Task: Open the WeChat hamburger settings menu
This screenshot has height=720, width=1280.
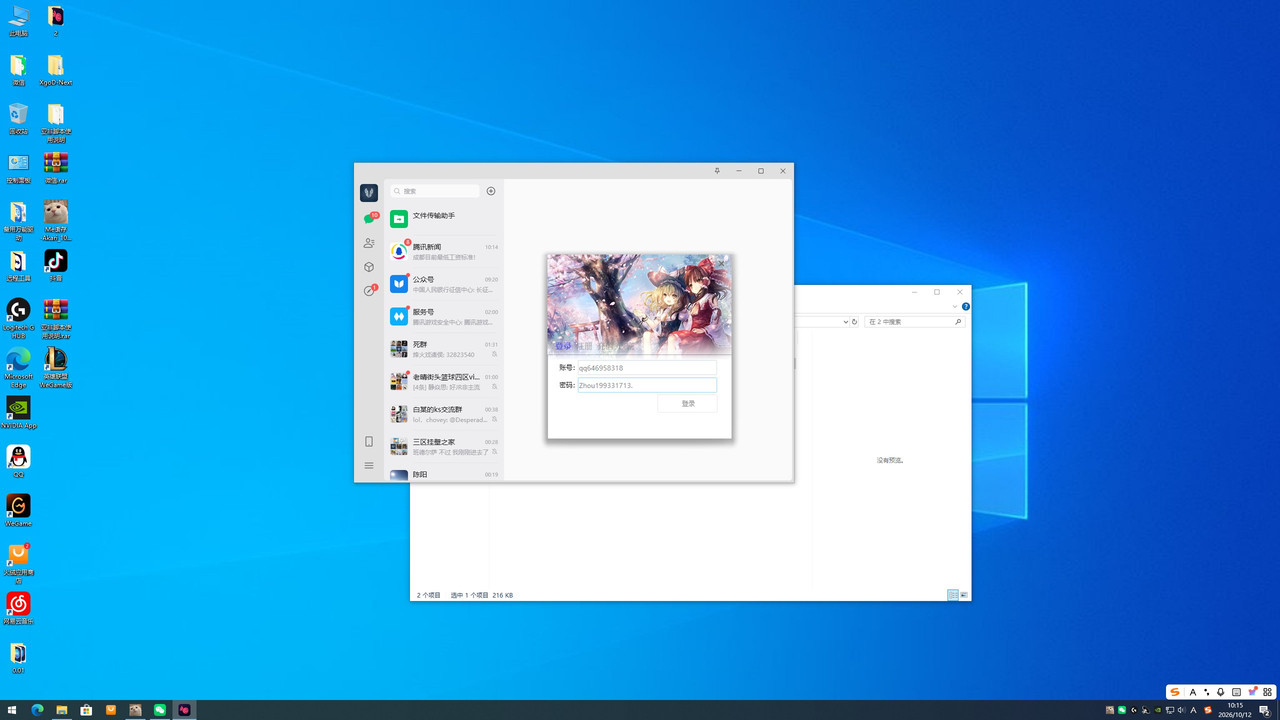Action: click(369, 465)
